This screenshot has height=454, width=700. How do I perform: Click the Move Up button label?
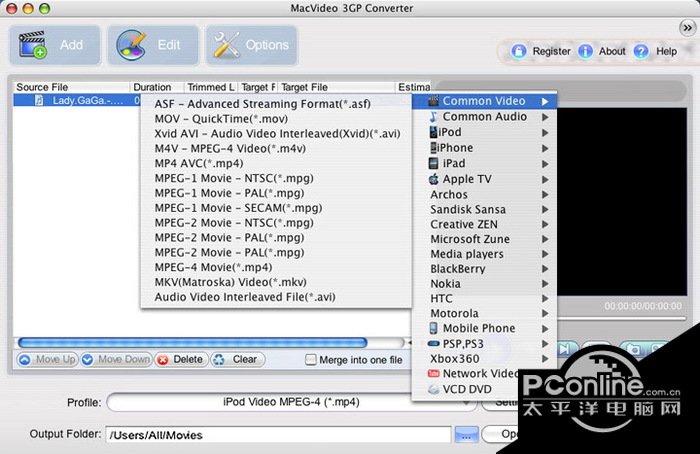55,359
